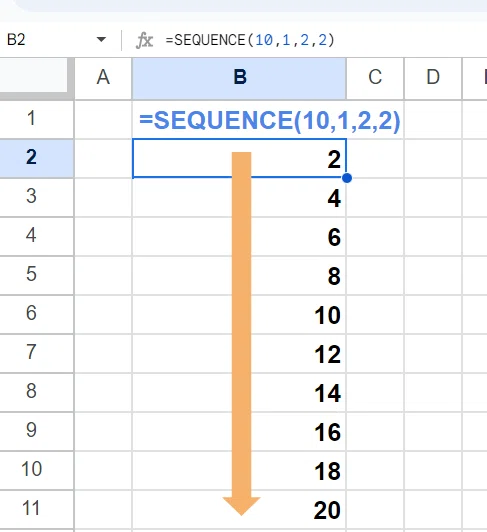Select column C header
Screen dimensions: 487x532
[x=375, y=78]
